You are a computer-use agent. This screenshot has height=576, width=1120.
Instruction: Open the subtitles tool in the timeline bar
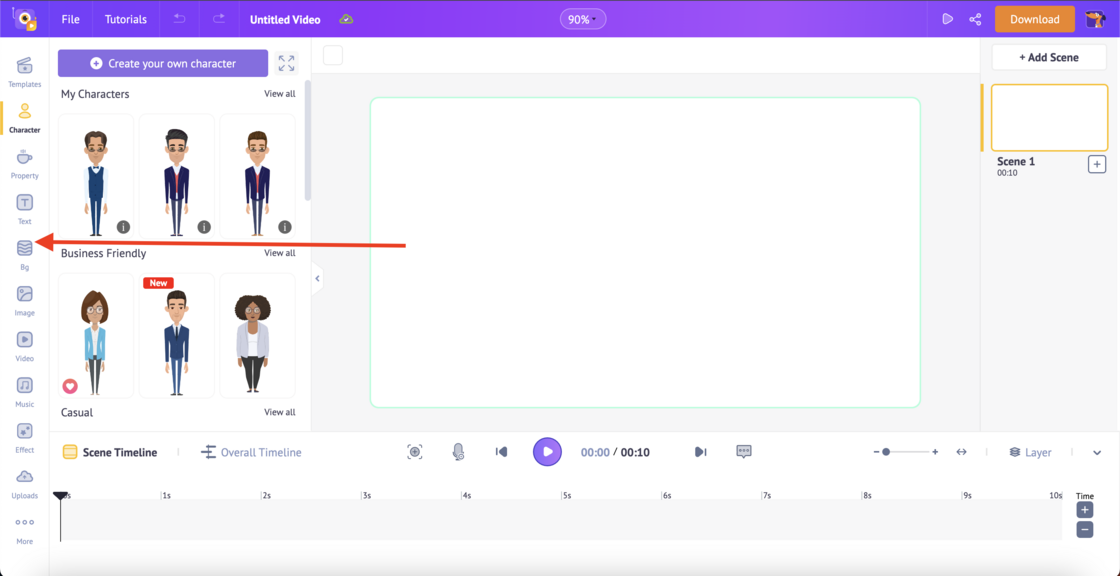pyautogui.click(x=743, y=451)
